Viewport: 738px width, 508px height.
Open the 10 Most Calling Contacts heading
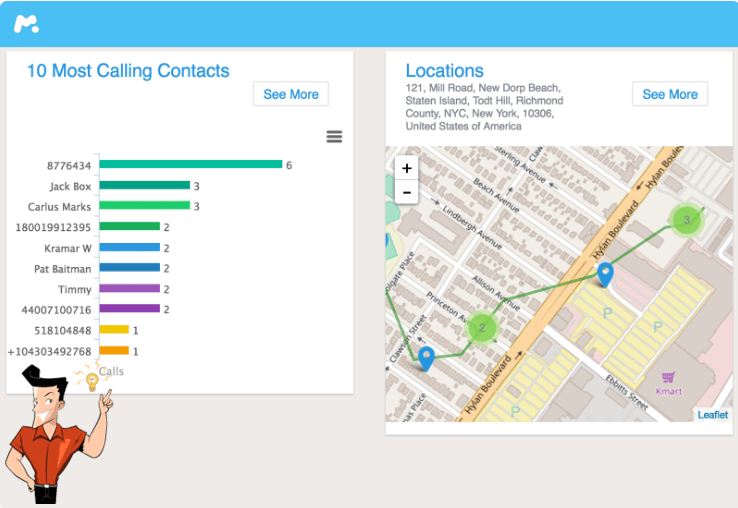(x=128, y=71)
